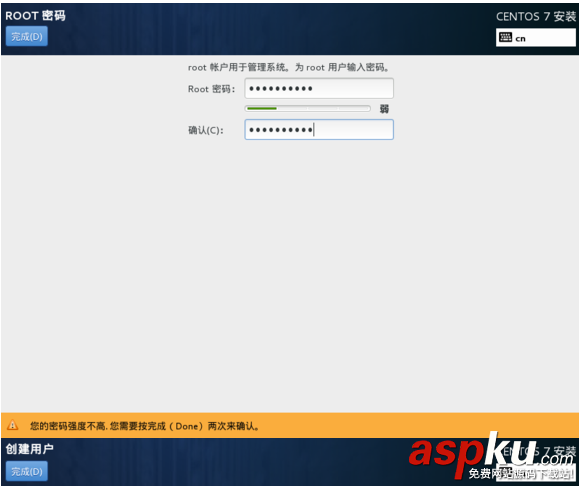Viewport: 579px width, 486px height.
Task: Focus the 确认(C) password field
Action: [x=319, y=130]
